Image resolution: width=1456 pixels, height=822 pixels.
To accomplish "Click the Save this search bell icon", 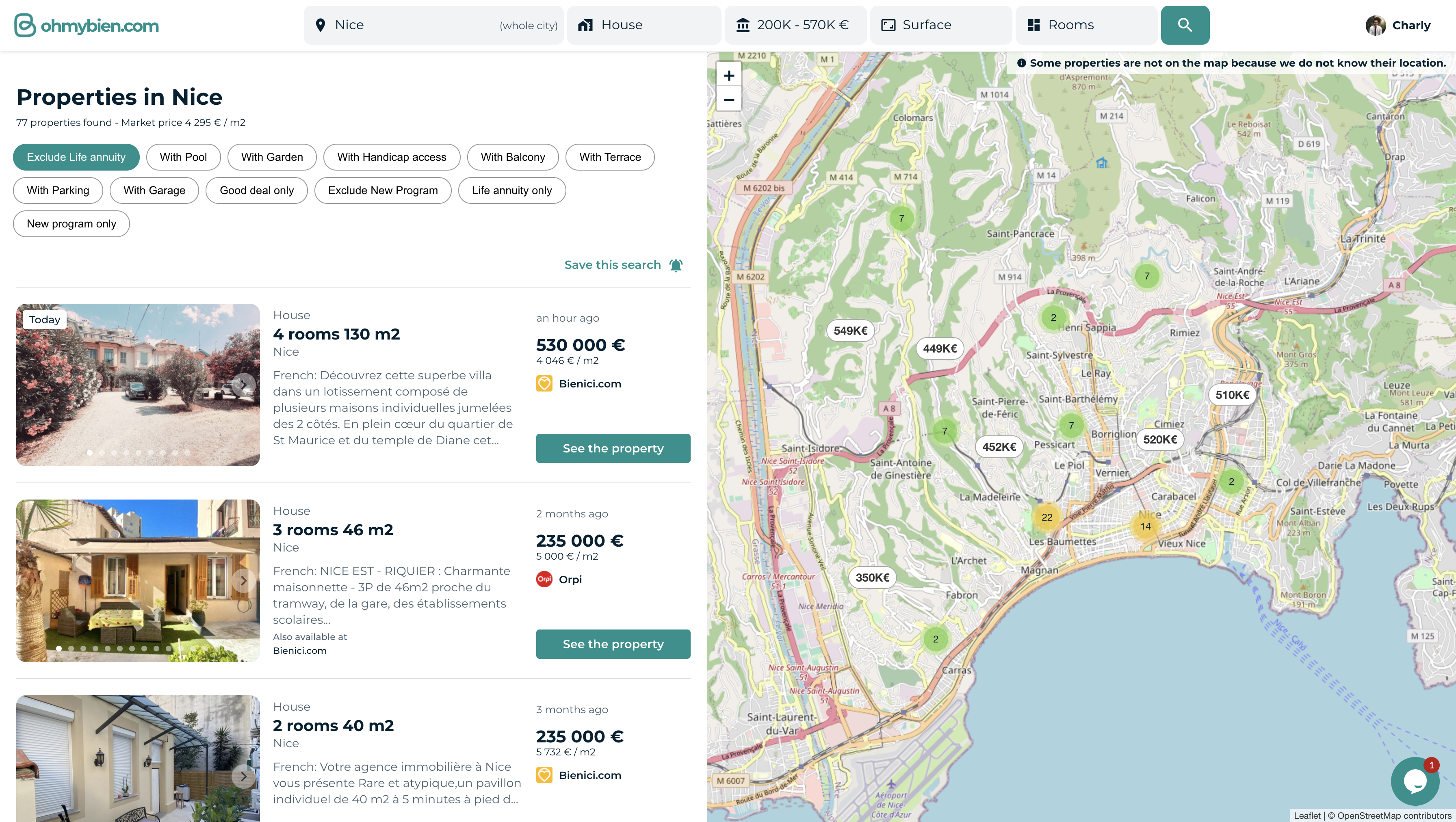I will coord(676,265).
